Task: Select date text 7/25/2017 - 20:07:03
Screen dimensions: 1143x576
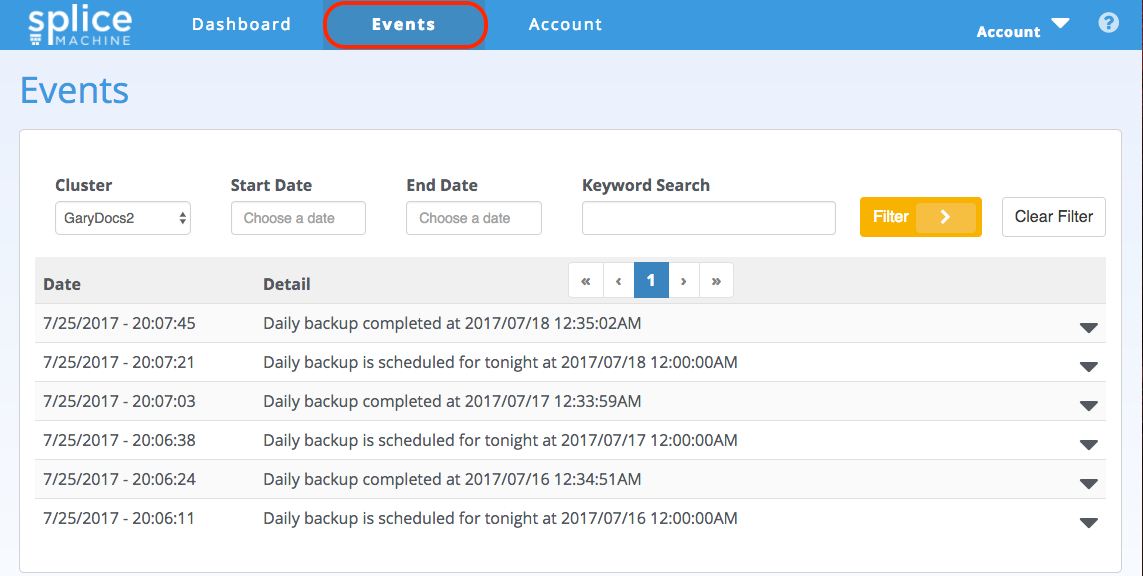Action: 120,401
